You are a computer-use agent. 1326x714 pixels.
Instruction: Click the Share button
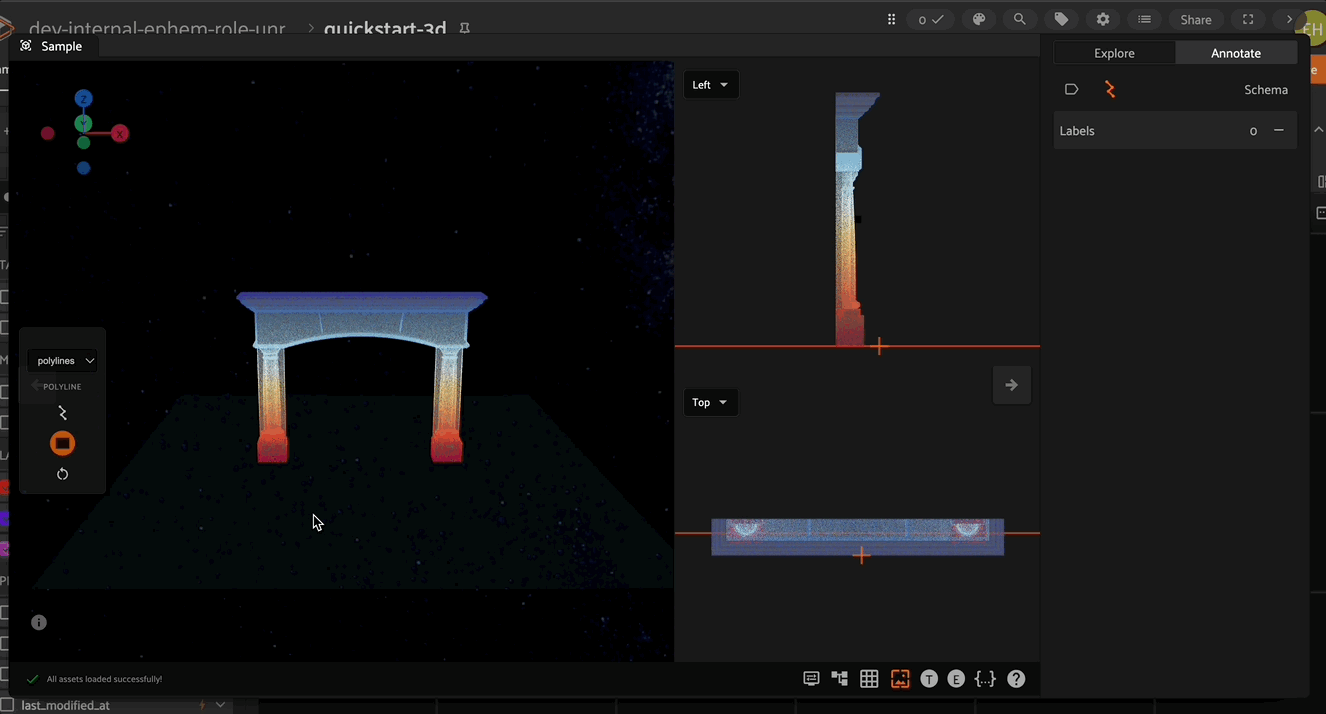click(1196, 20)
